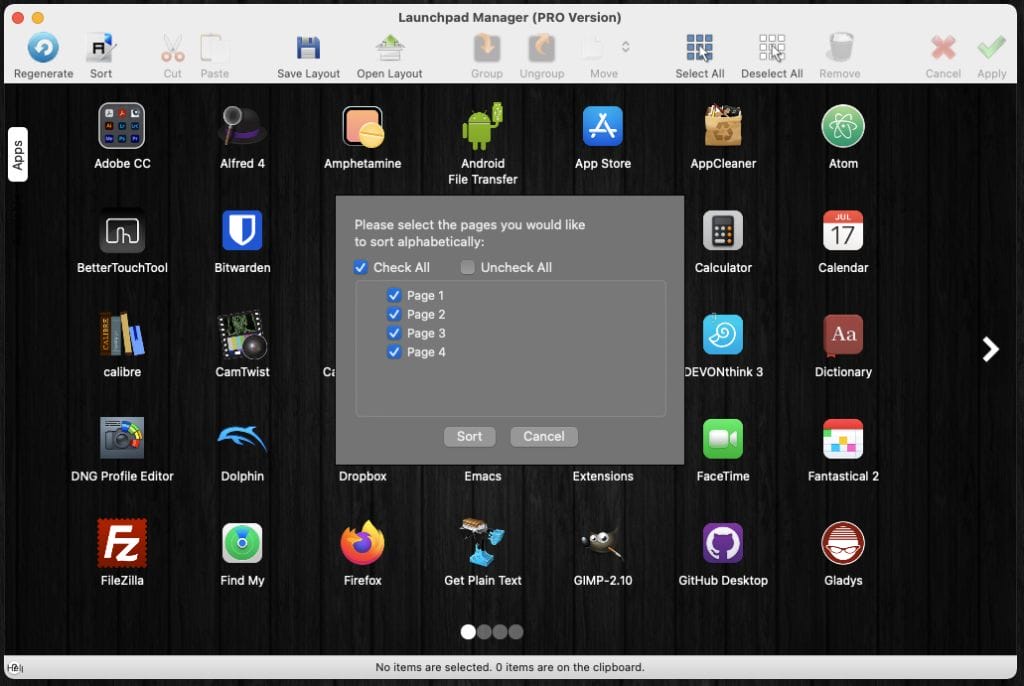
Task: Select the GitHub Desktop app icon
Action: point(722,543)
